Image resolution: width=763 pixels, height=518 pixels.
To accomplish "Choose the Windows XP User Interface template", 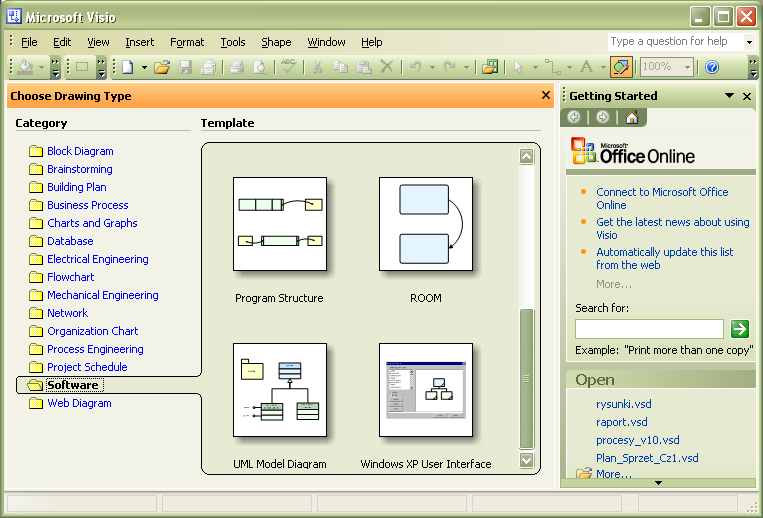I will (x=426, y=390).
